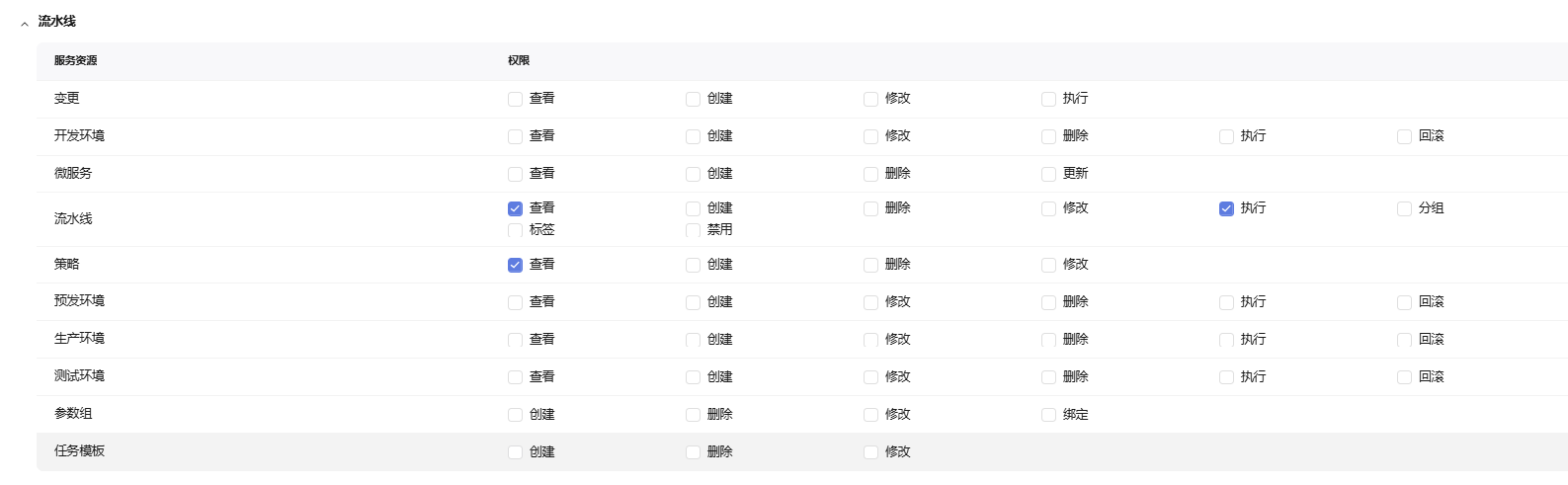Enable 执行 for 生产环境
Image resolution: width=1568 pixels, height=485 pixels.
(x=1226, y=340)
